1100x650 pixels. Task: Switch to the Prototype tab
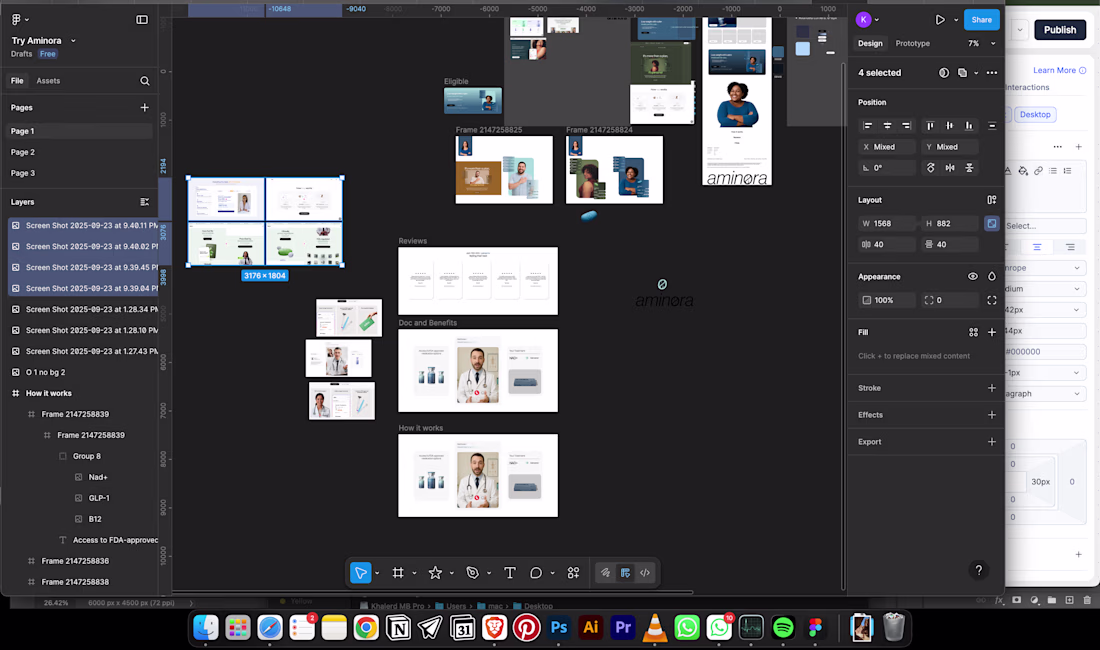pyautogui.click(x=913, y=43)
